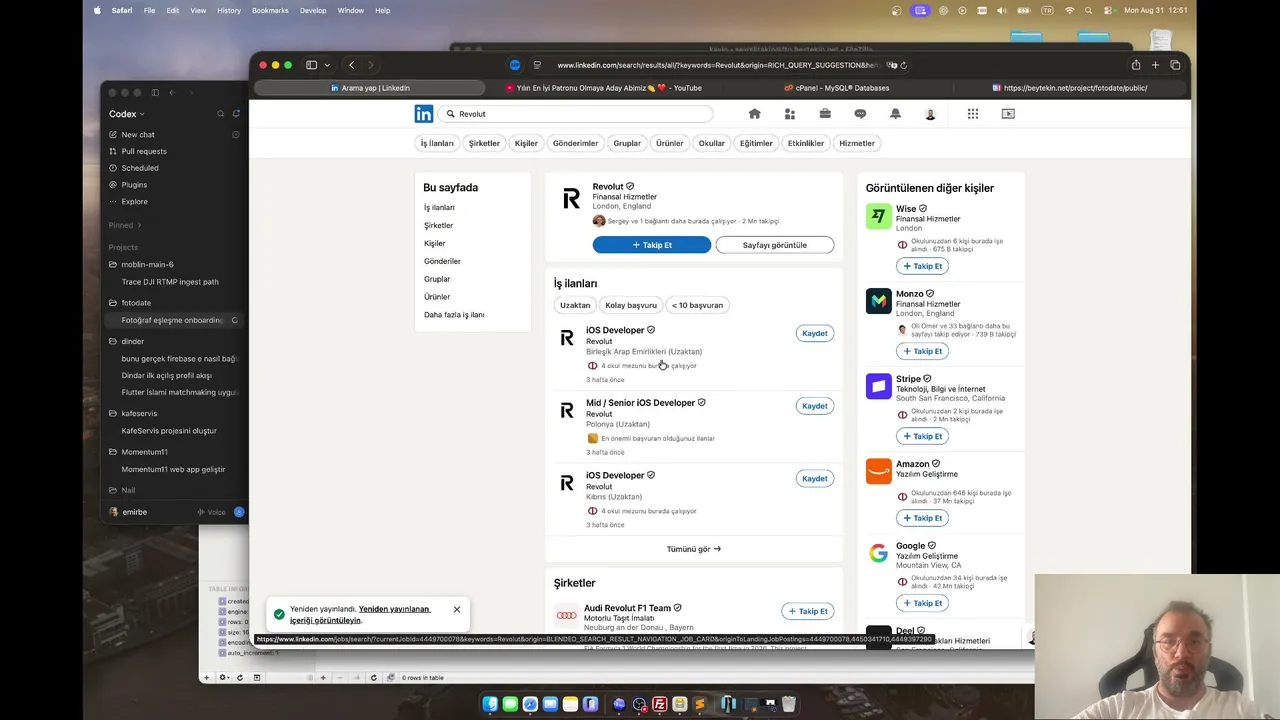The image size is (1280, 720).
Task: Click the Google company logo
Action: point(879,553)
